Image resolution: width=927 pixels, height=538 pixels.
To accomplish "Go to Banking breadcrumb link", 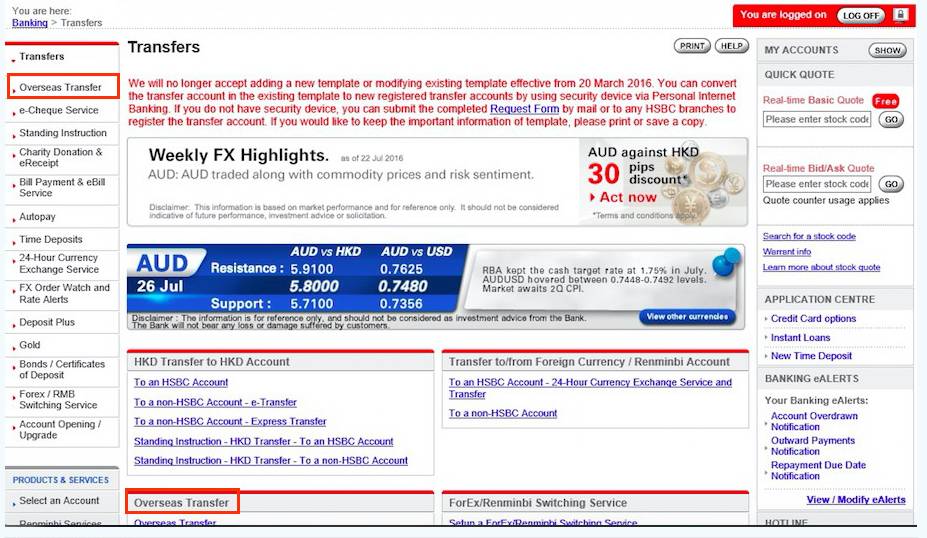I will [x=30, y=22].
